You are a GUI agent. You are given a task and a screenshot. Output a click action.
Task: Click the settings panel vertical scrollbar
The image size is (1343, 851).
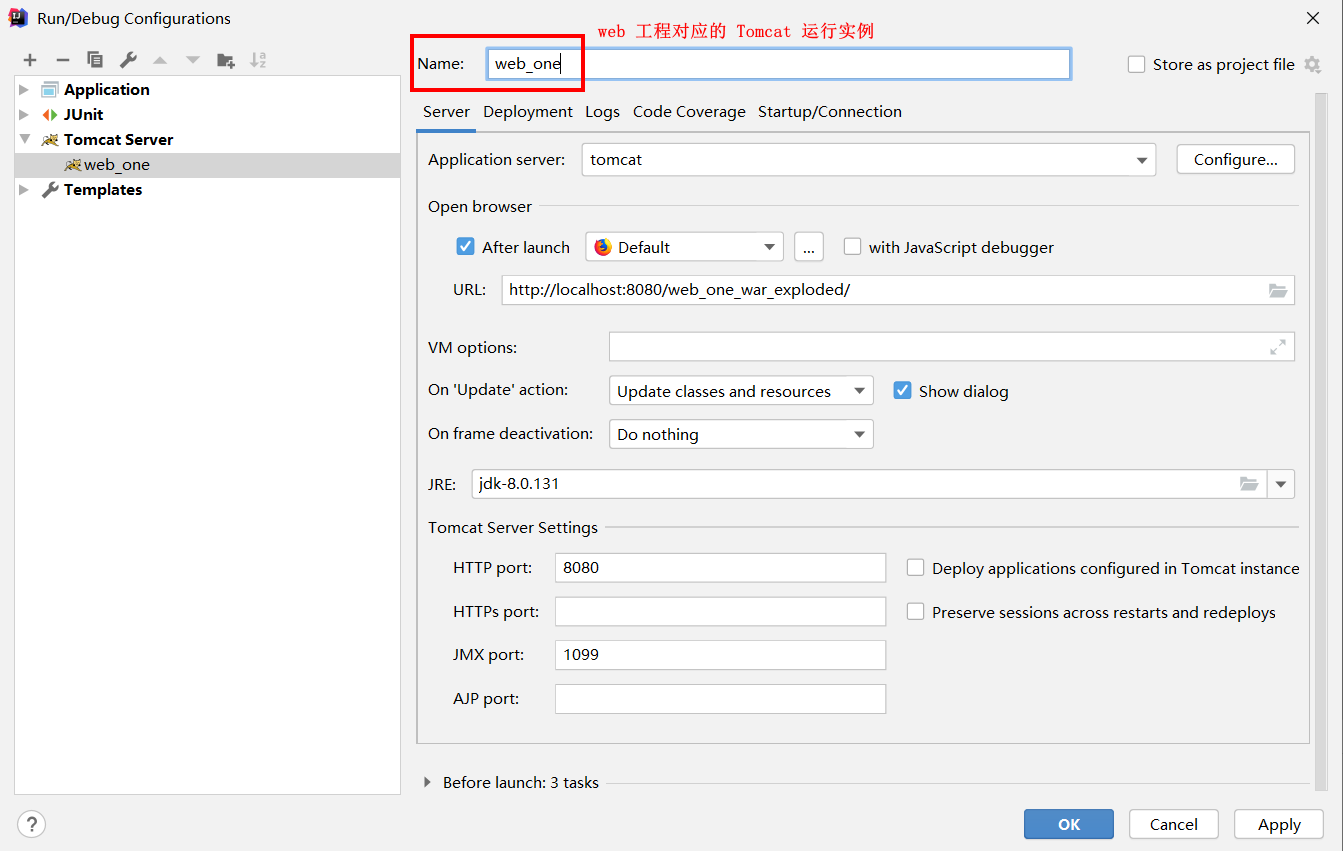(x=1321, y=440)
